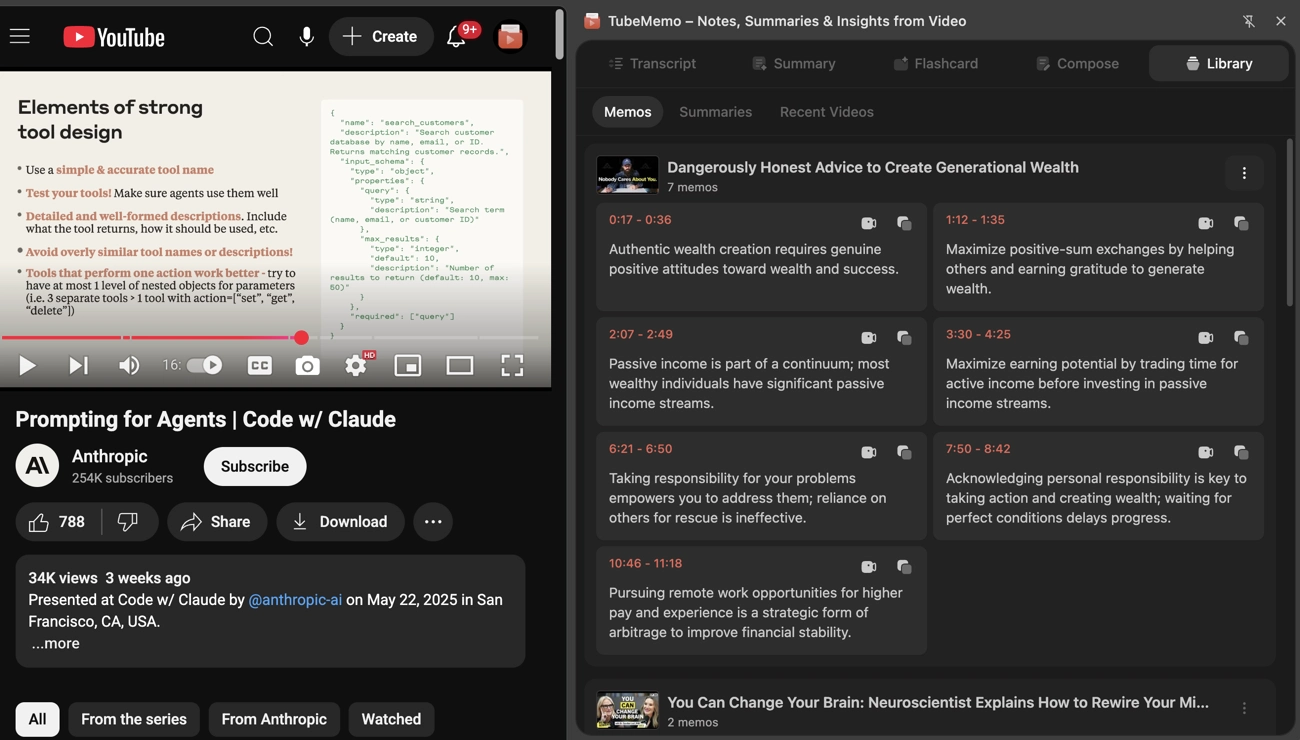Skip to next video
The width and height of the screenshot is (1300, 740).
tap(78, 366)
